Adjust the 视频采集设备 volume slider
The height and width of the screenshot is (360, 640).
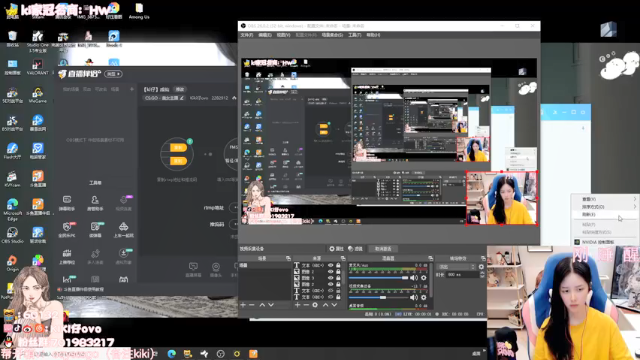[x=378, y=298]
